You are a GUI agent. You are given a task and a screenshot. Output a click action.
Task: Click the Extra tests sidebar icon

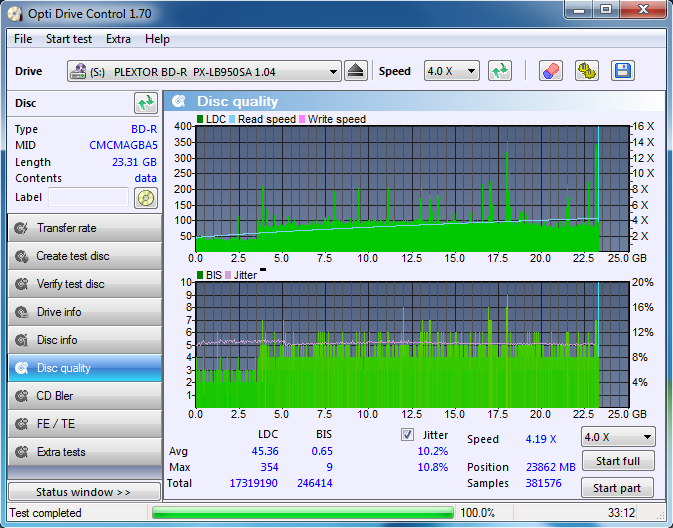click(21, 452)
